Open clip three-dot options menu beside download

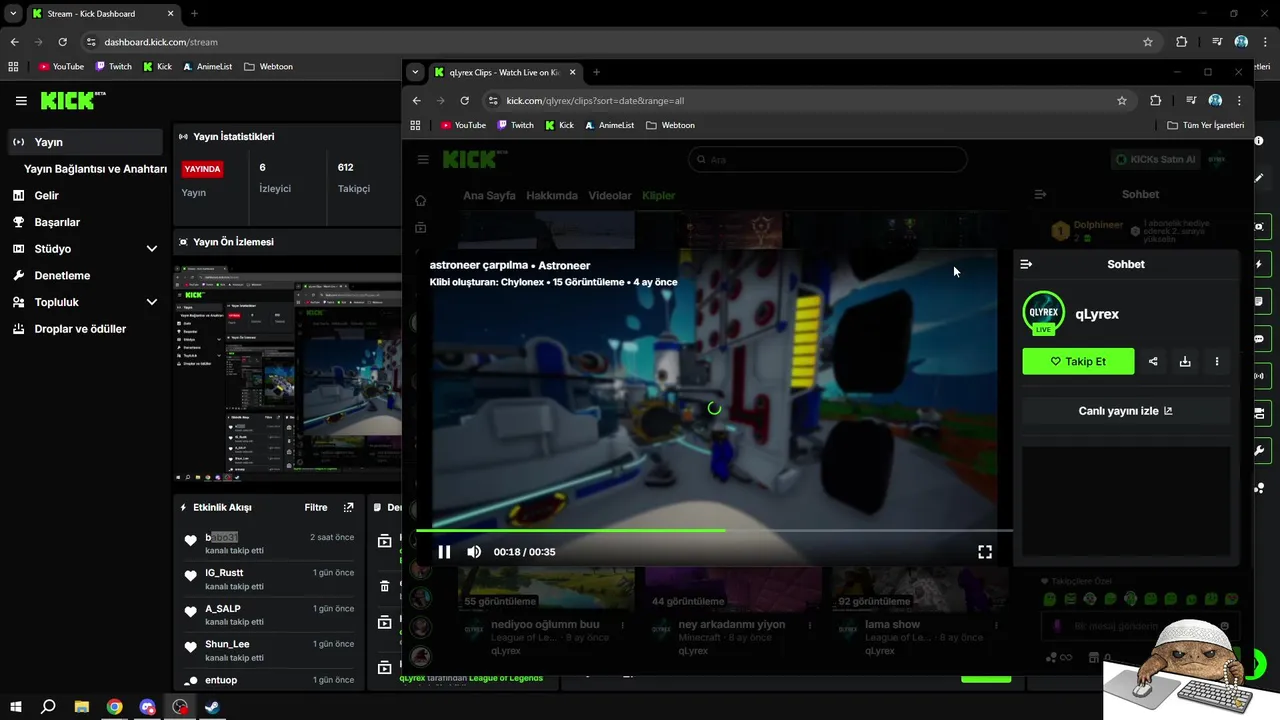pos(1217,361)
